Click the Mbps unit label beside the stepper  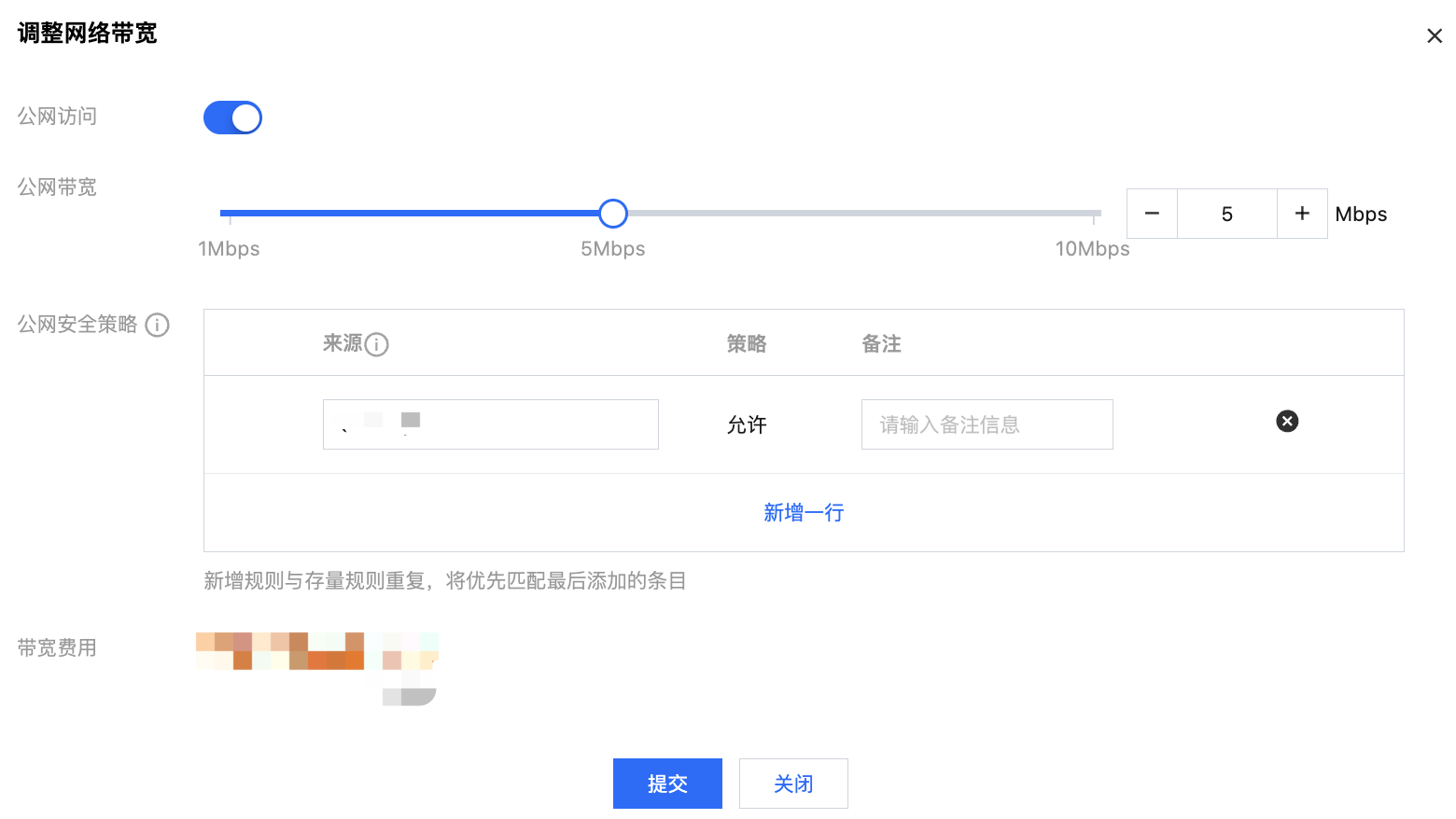coord(1361,215)
